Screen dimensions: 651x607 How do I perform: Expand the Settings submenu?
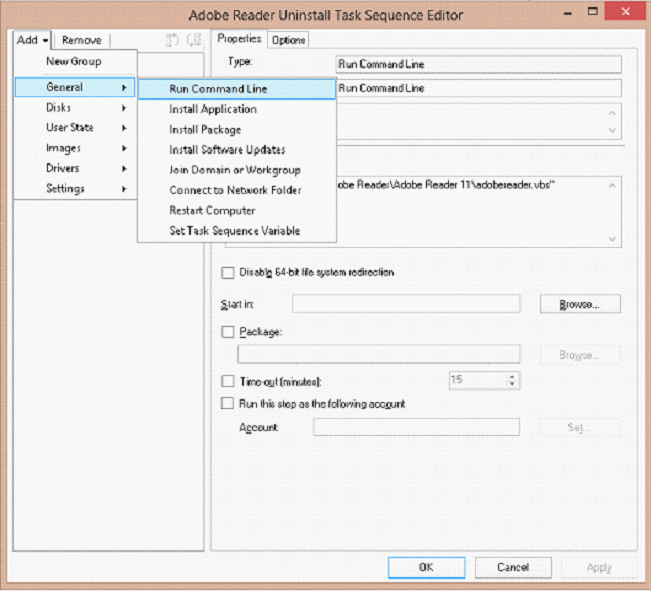75,188
